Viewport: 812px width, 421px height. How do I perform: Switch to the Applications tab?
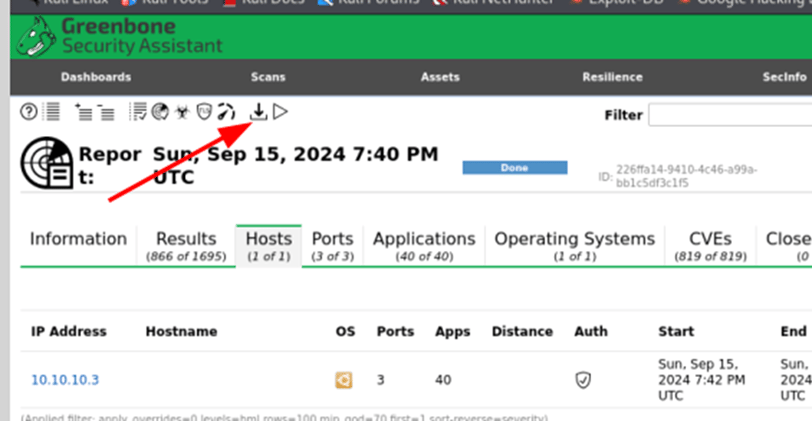click(x=424, y=246)
